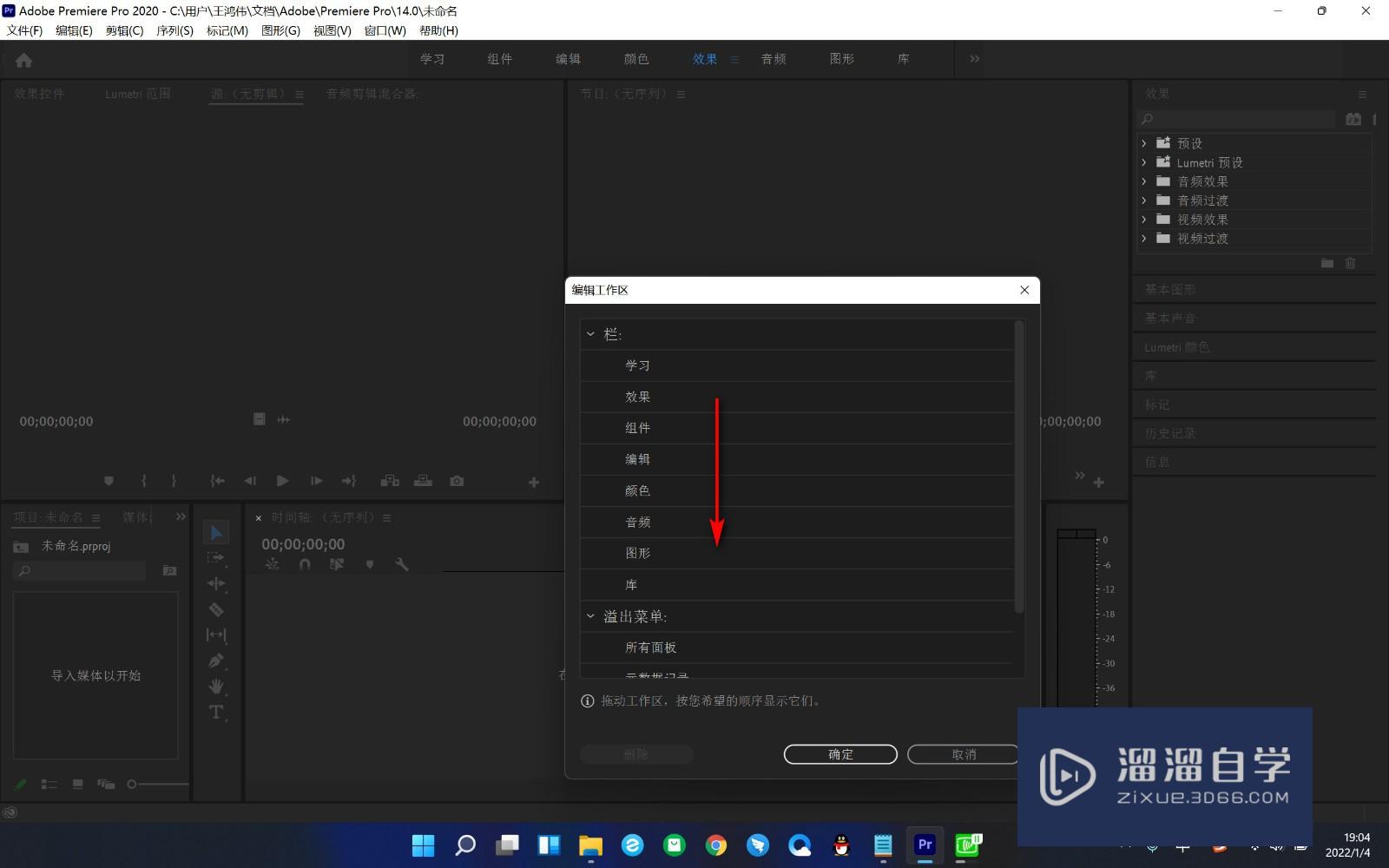Step forward one frame in Source monitor
Screen dimensions: 1389x868
tap(316, 481)
